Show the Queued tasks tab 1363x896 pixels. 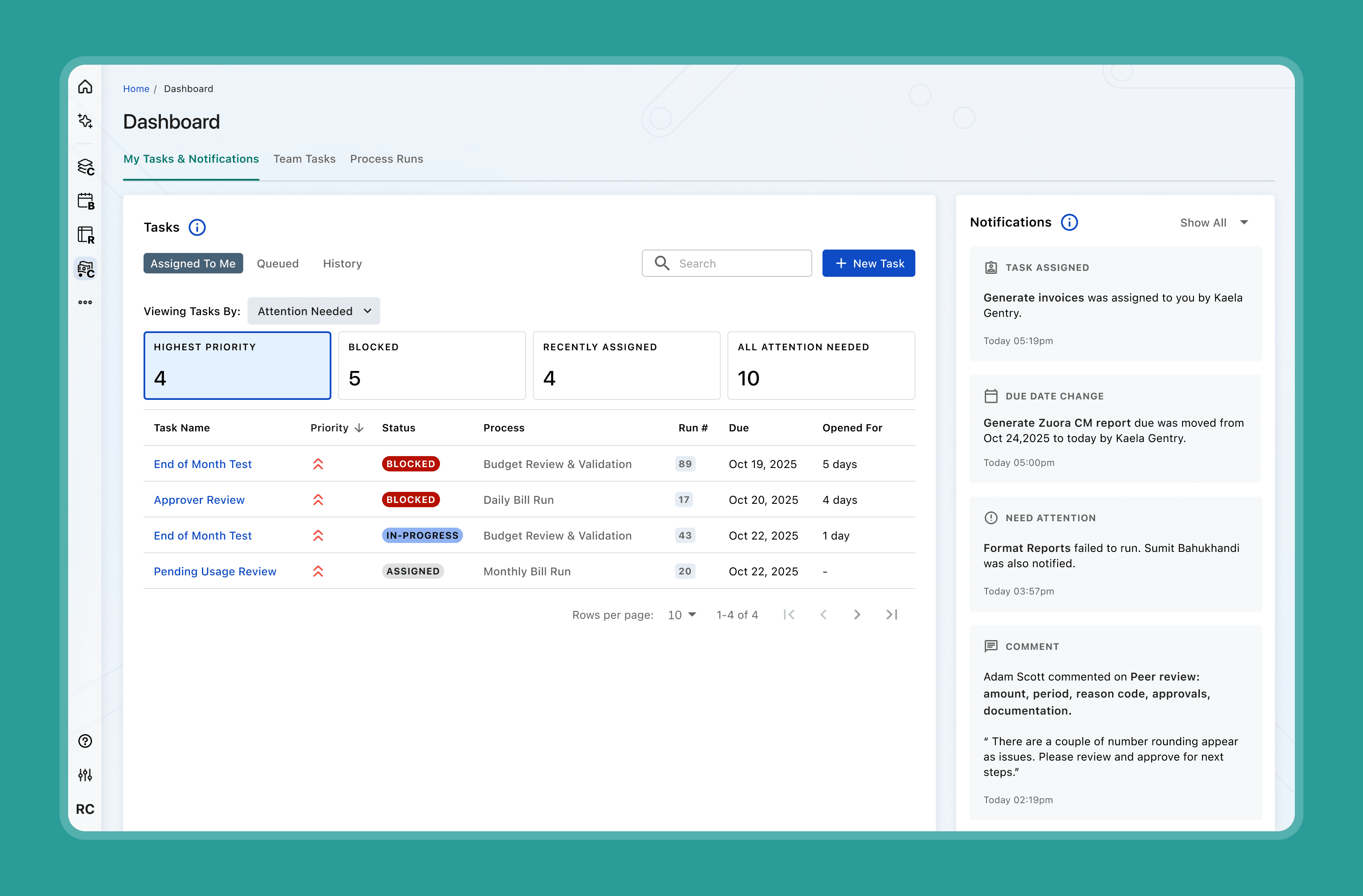(x=278, y=263)
